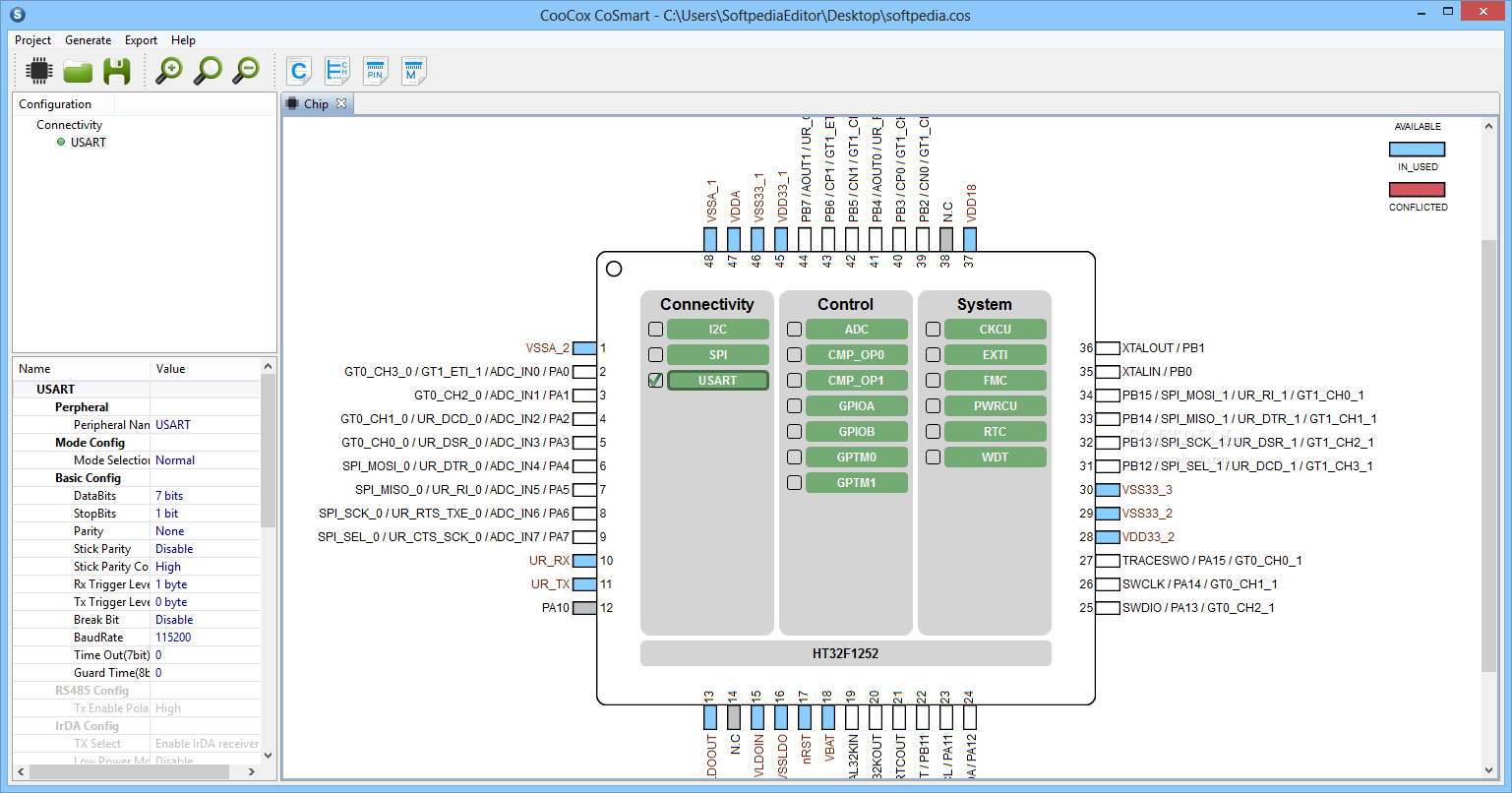Open the Mode Selection value 'Normal'
Screen dimensions: 1512x793
tap(206, 460)
